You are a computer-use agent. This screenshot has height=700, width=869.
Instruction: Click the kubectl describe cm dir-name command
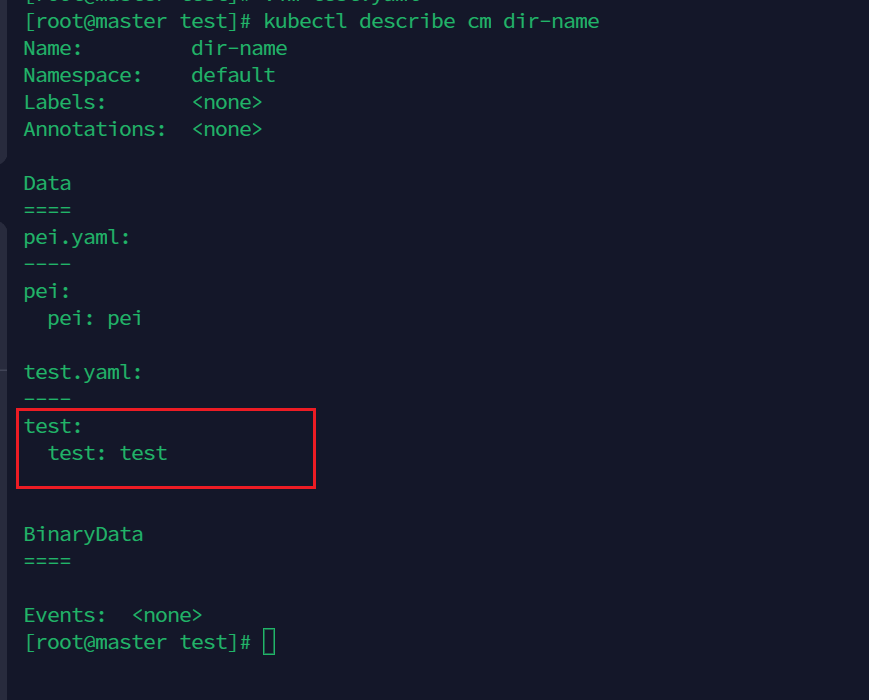pos(431,21)
